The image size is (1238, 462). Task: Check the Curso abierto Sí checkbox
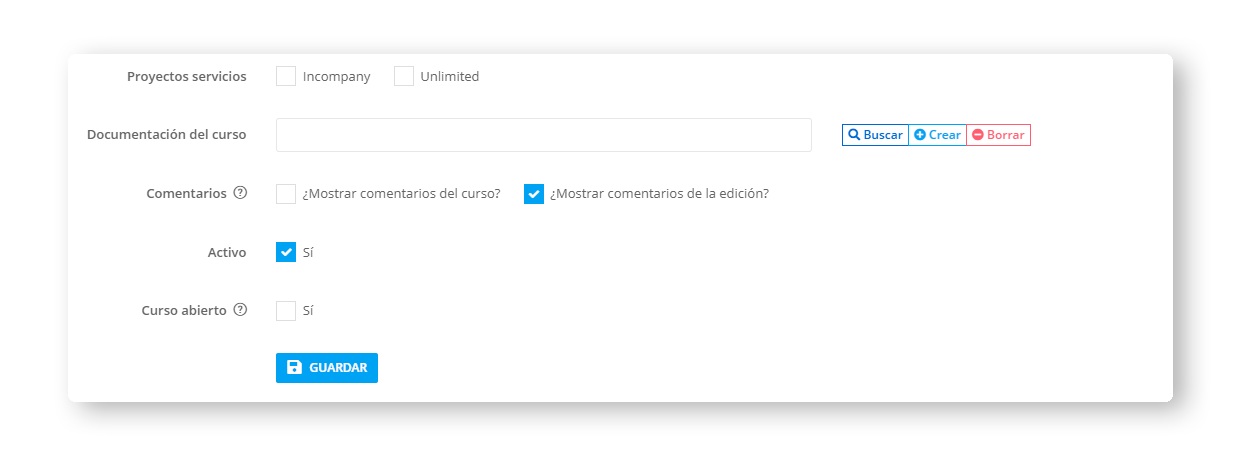(286, 311)
